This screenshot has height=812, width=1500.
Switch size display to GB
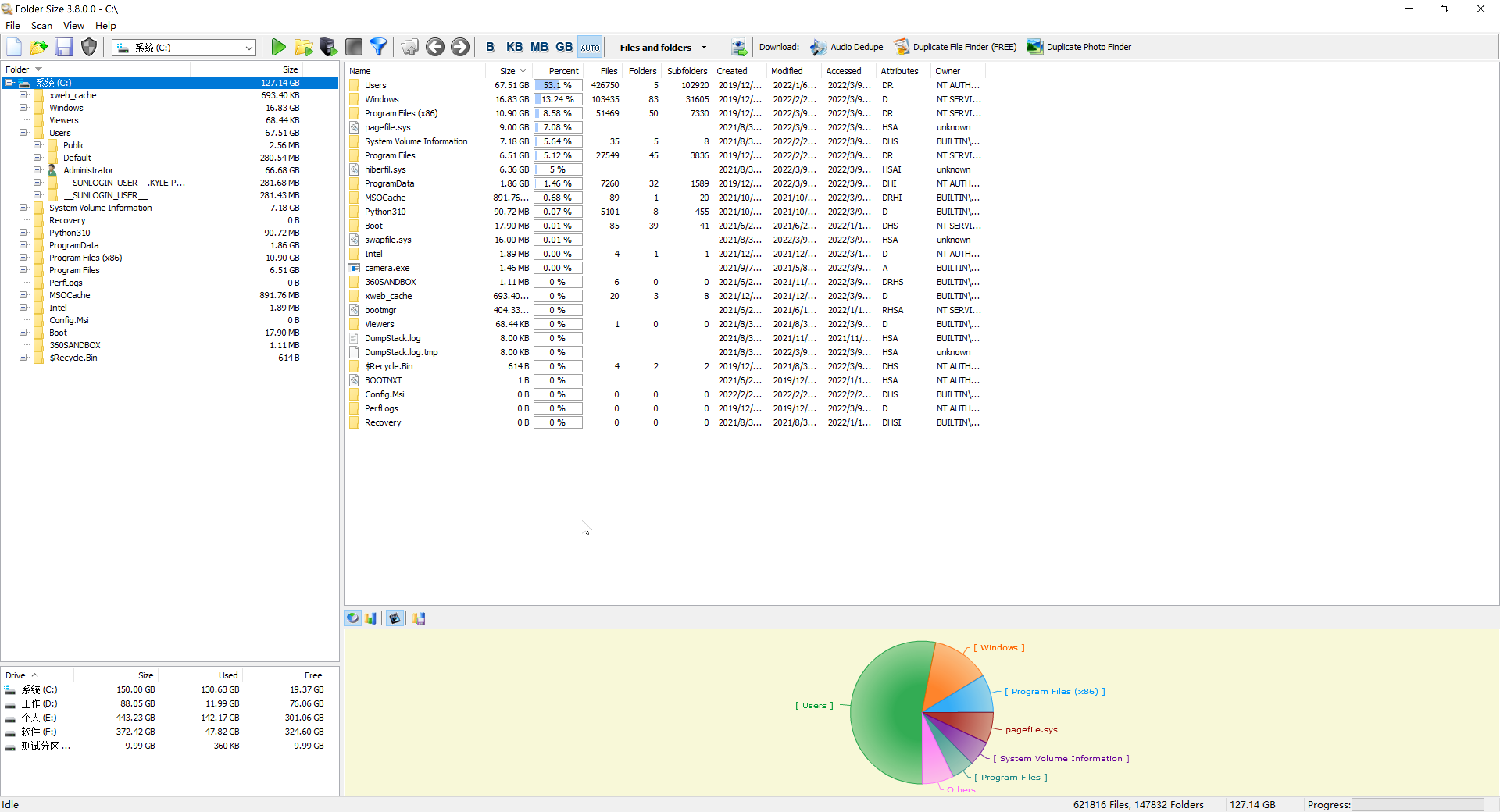pos(564,47)
